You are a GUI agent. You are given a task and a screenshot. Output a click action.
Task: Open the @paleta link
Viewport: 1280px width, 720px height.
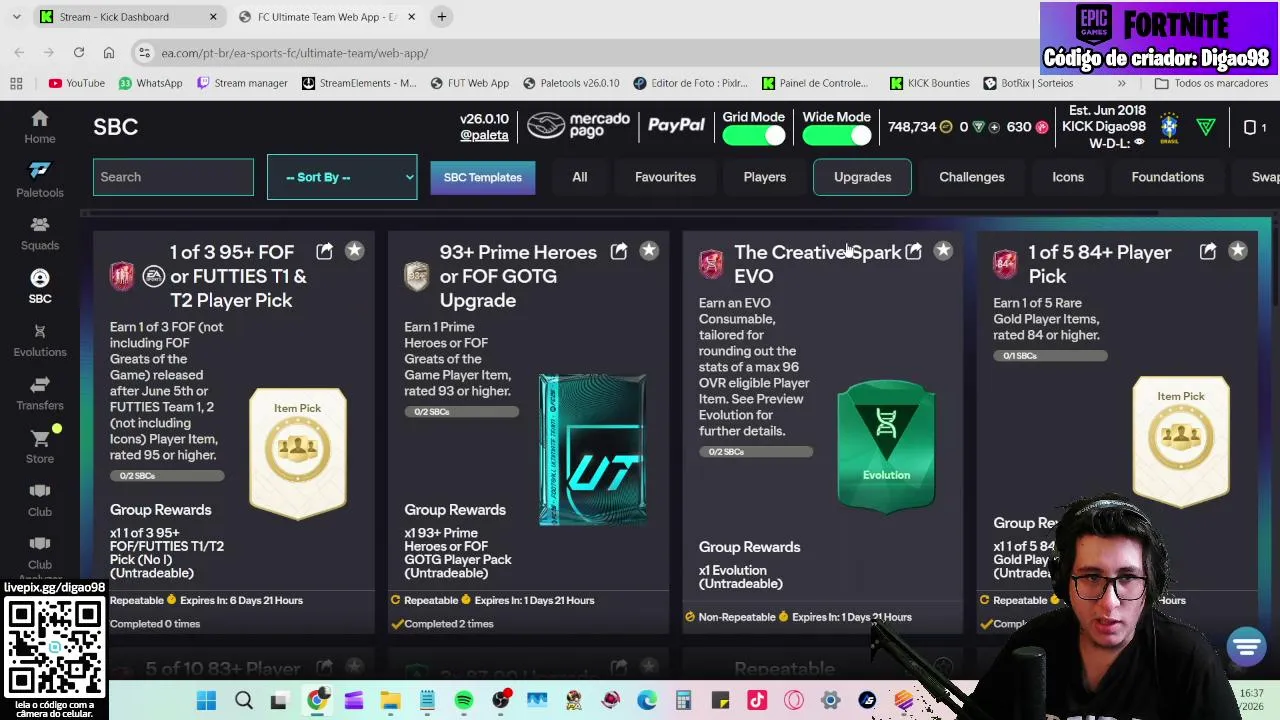pos(484,135)
